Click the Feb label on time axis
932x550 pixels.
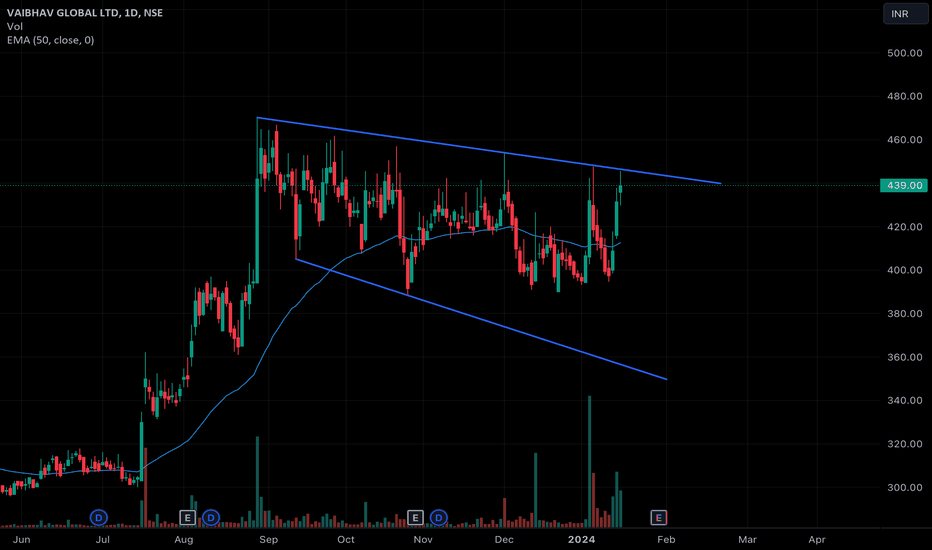(666, 539)
